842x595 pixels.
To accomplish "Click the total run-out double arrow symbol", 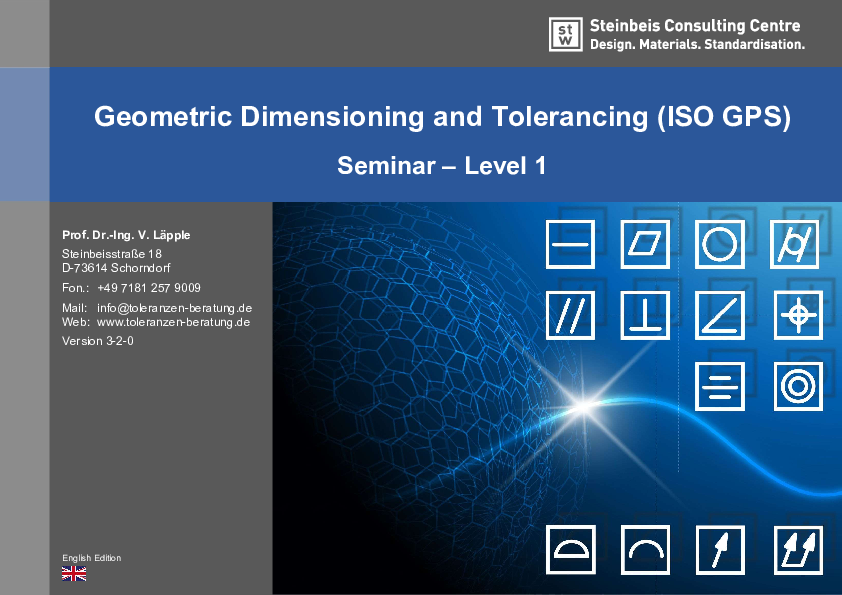I will [x=797, y=549].
